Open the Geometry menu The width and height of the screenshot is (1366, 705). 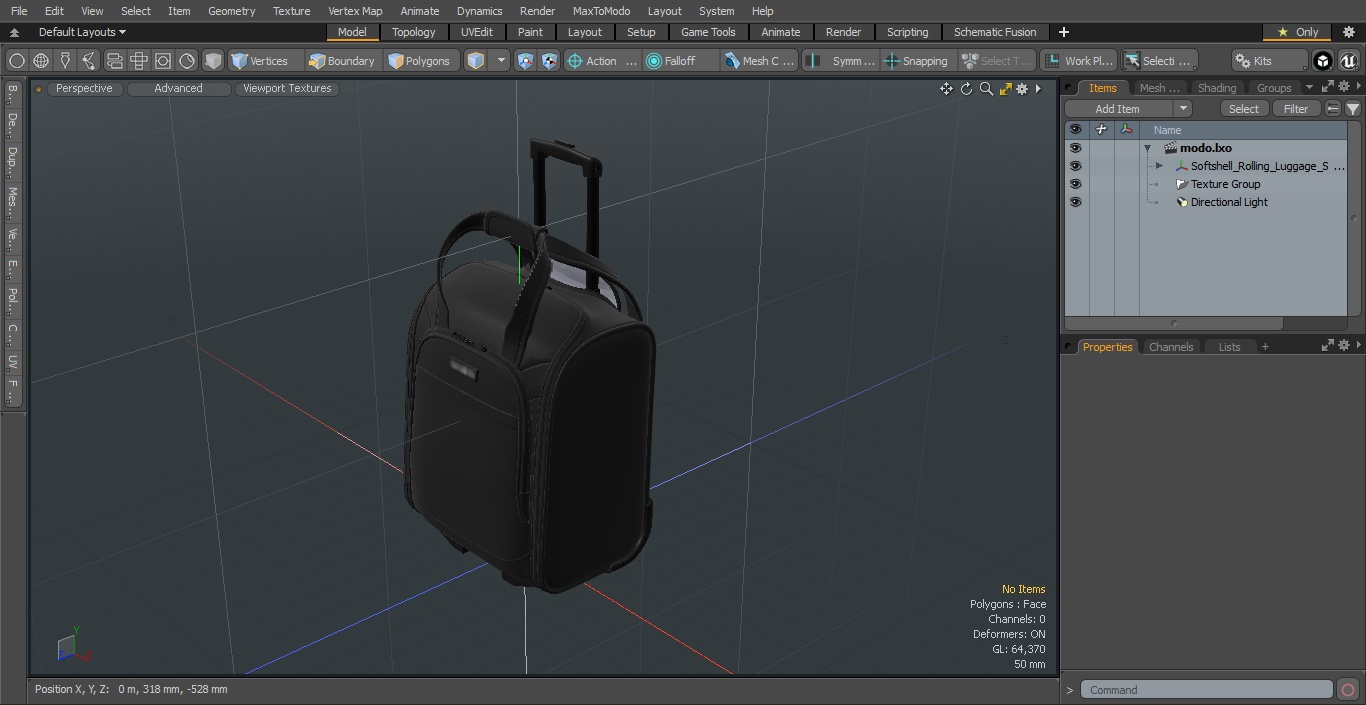[231, 11]
